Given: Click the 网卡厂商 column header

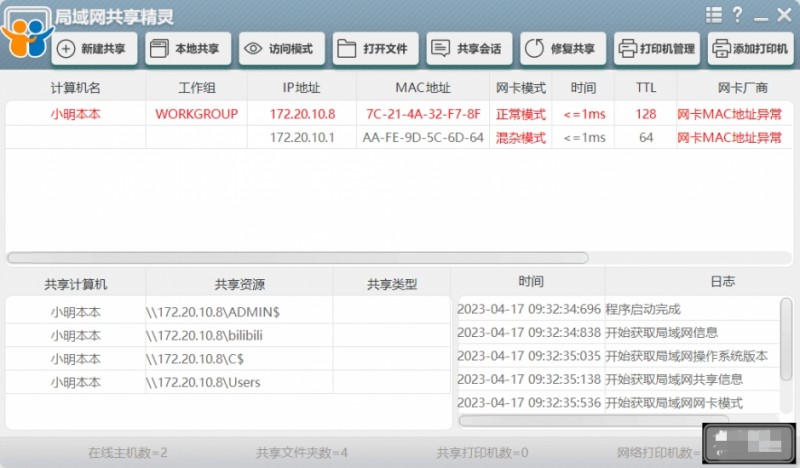Looking at the screenshot, I should (x=742, y=88).
